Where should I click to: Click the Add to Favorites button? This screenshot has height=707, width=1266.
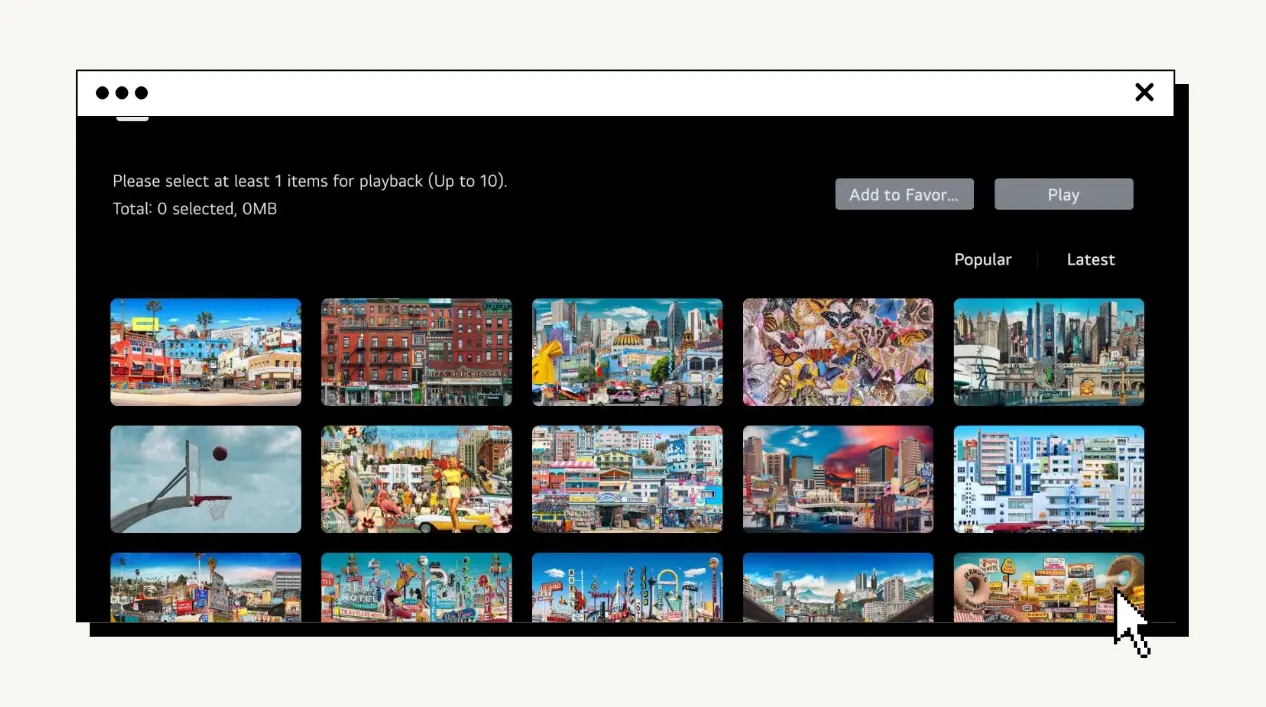tap(904, 195)
